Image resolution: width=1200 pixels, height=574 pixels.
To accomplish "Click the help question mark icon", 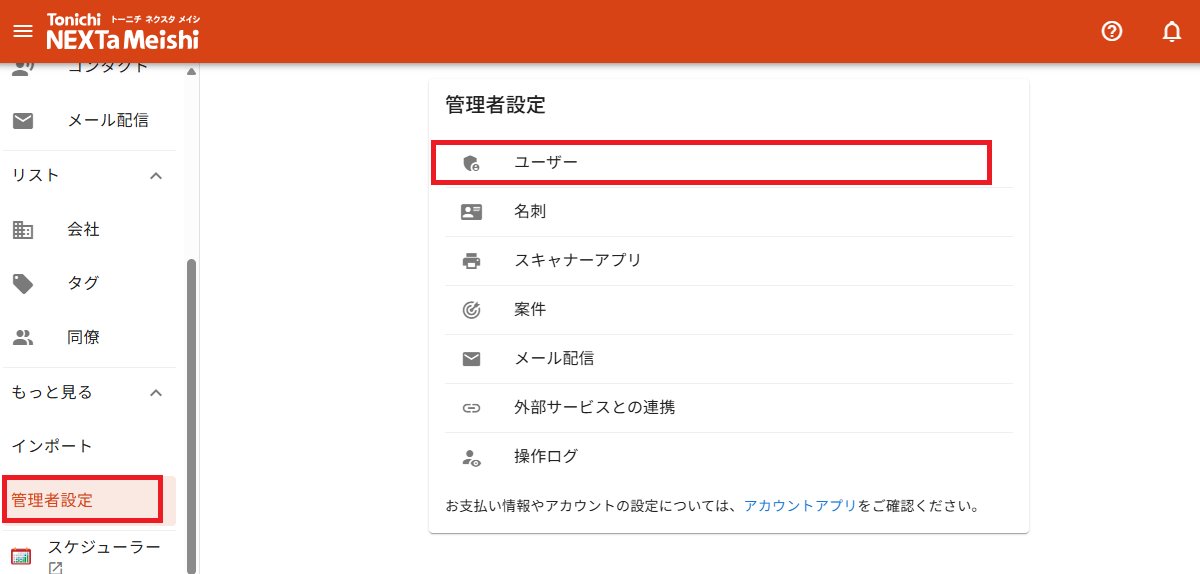I will click(1112, 31).
